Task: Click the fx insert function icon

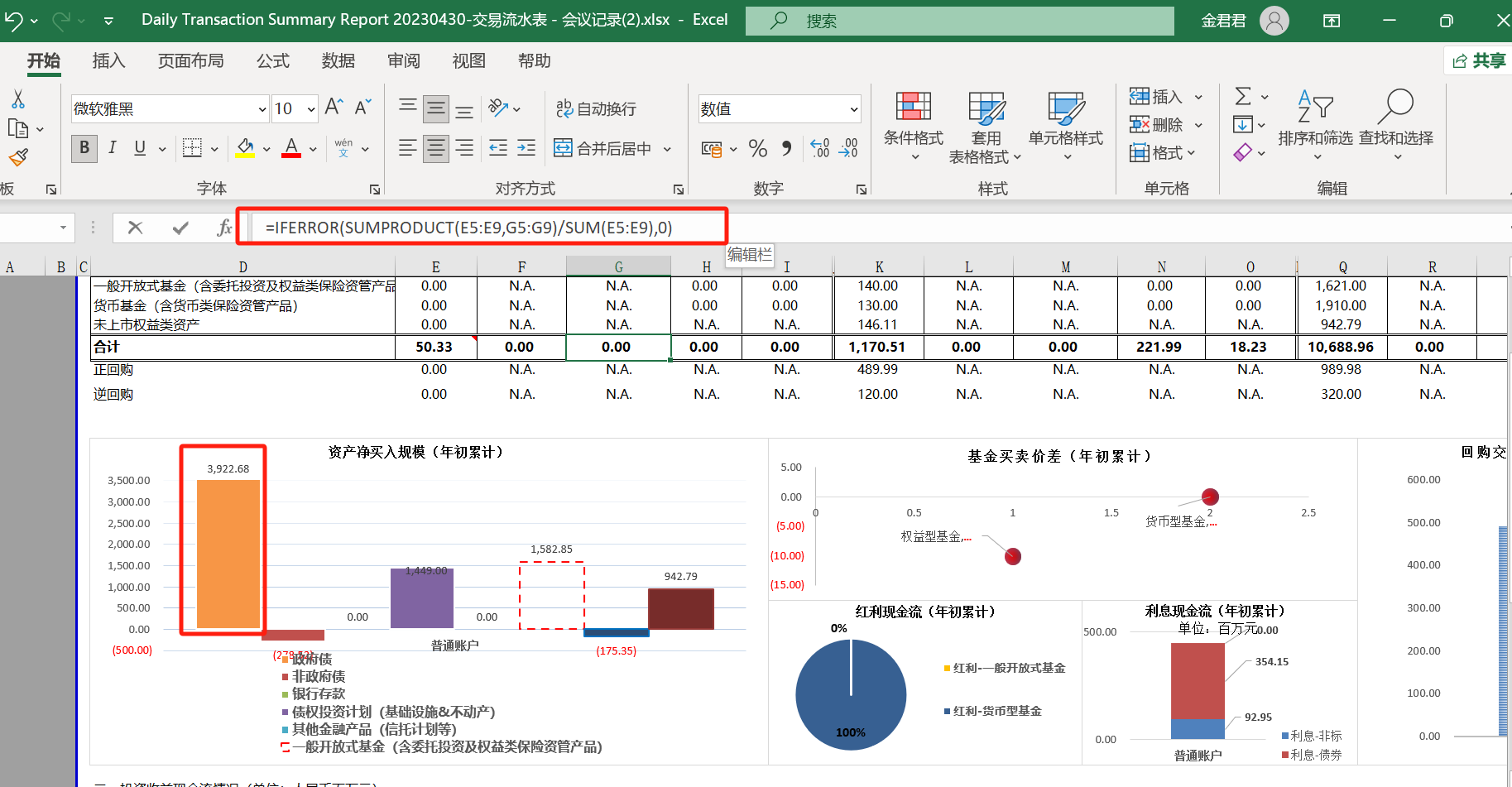Action: tap(224, 228)
